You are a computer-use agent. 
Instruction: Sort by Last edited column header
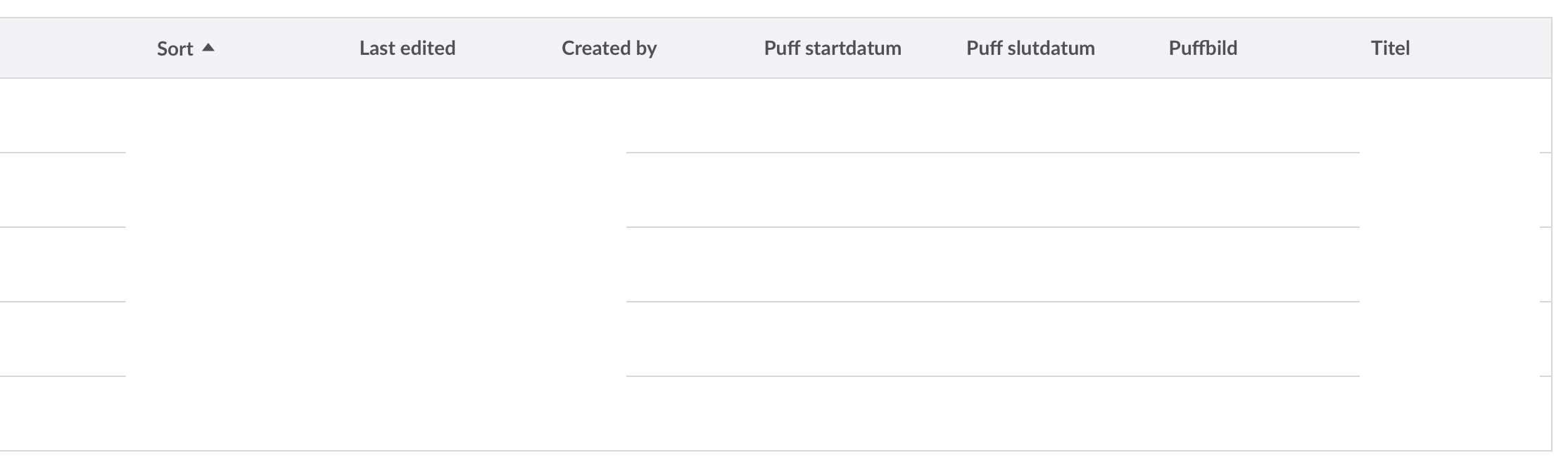pos(407,48)
